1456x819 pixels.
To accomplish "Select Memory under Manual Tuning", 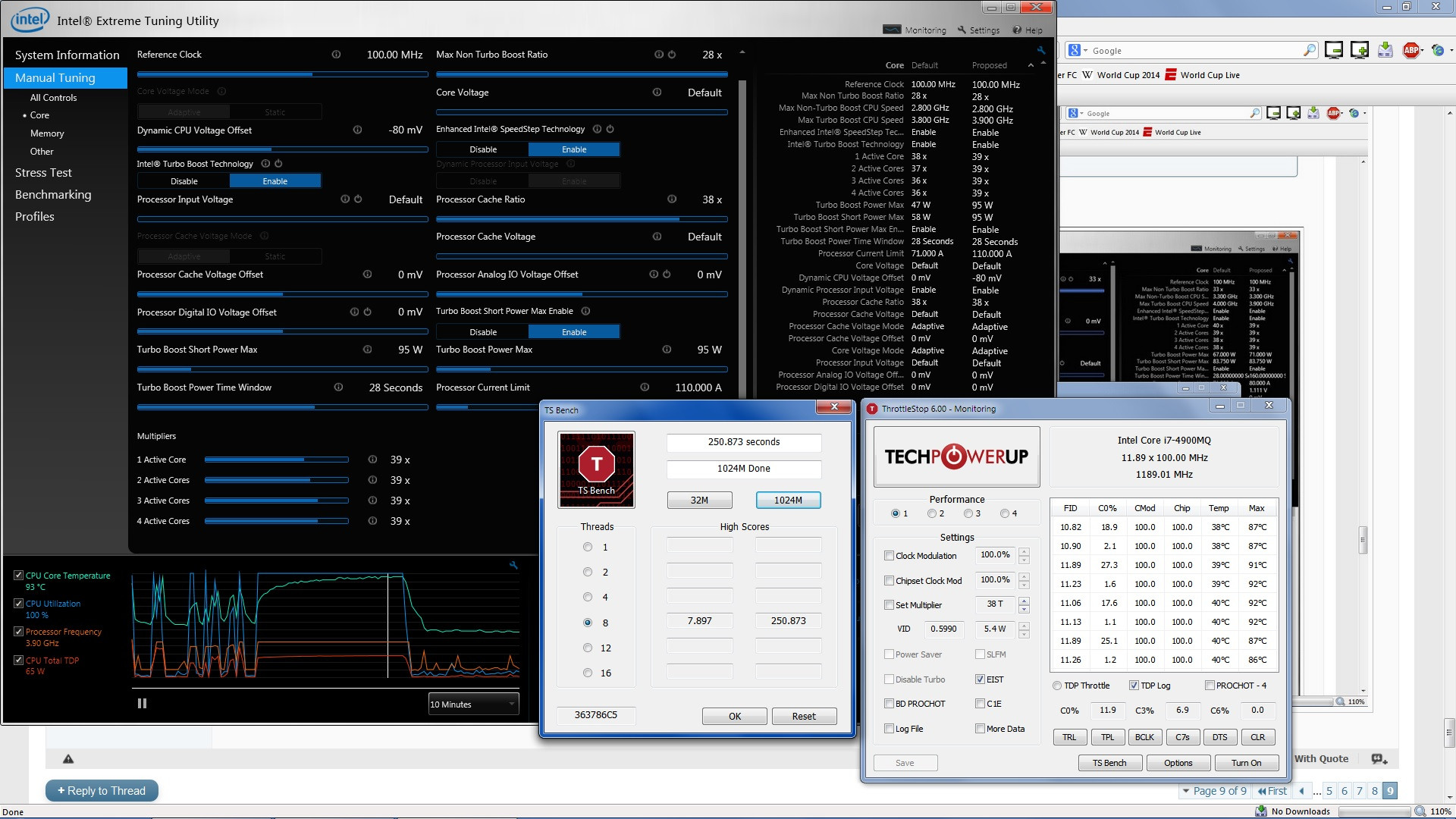I will tap(47, 133).
